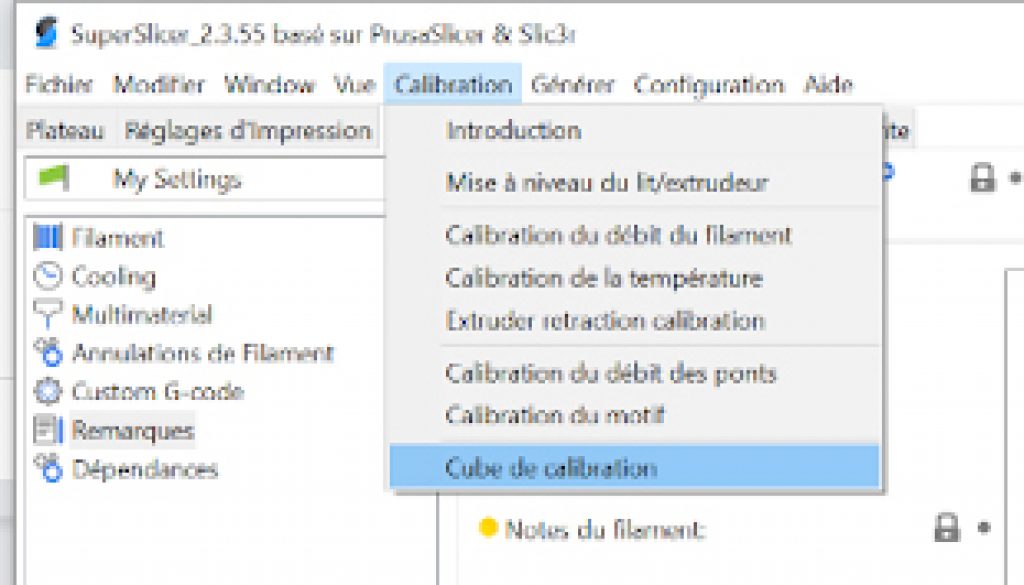Select Calibration du débit du filament
This screenshot has width=1024, height=585.
point(618,235)
